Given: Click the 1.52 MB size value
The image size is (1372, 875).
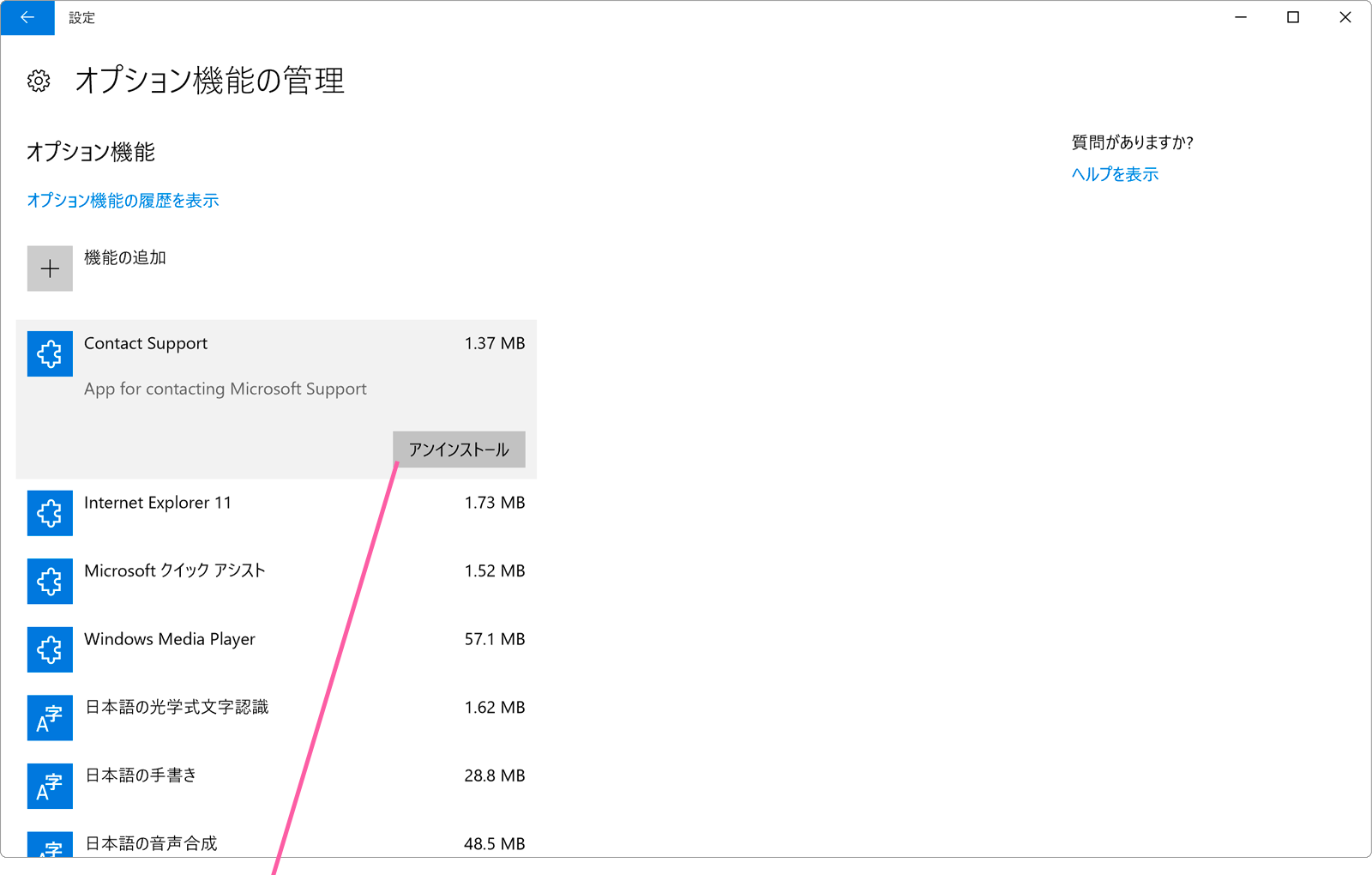Looking at the screenshot, I should tap(495, 571).
